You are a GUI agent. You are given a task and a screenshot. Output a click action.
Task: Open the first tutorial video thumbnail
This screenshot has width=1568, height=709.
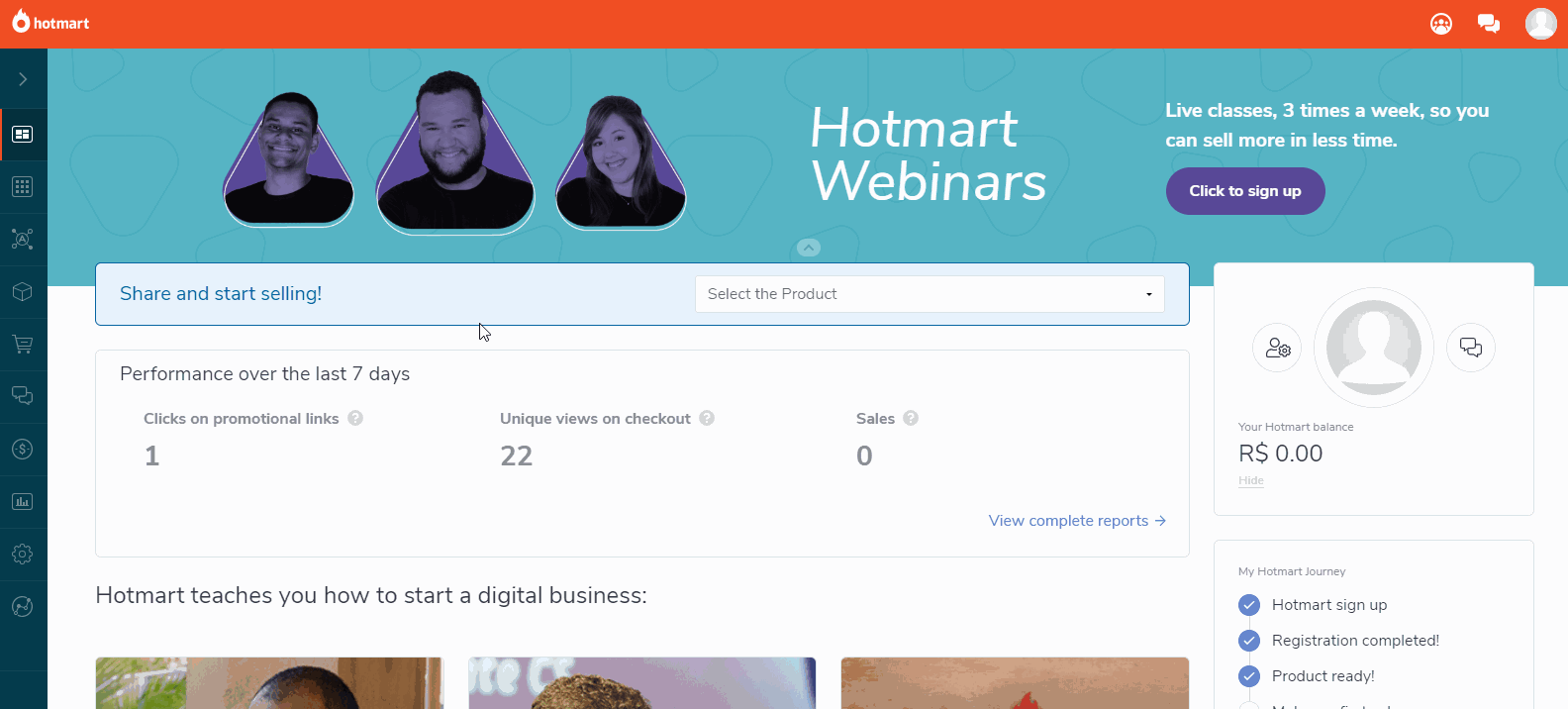269,683
